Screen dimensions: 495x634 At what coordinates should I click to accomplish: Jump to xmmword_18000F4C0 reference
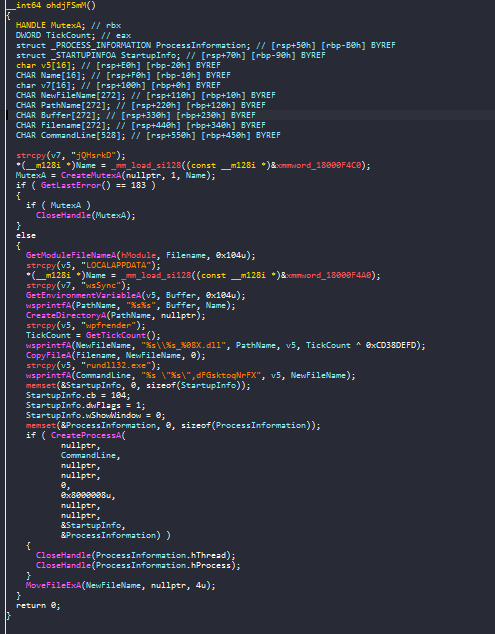(321, 165)
